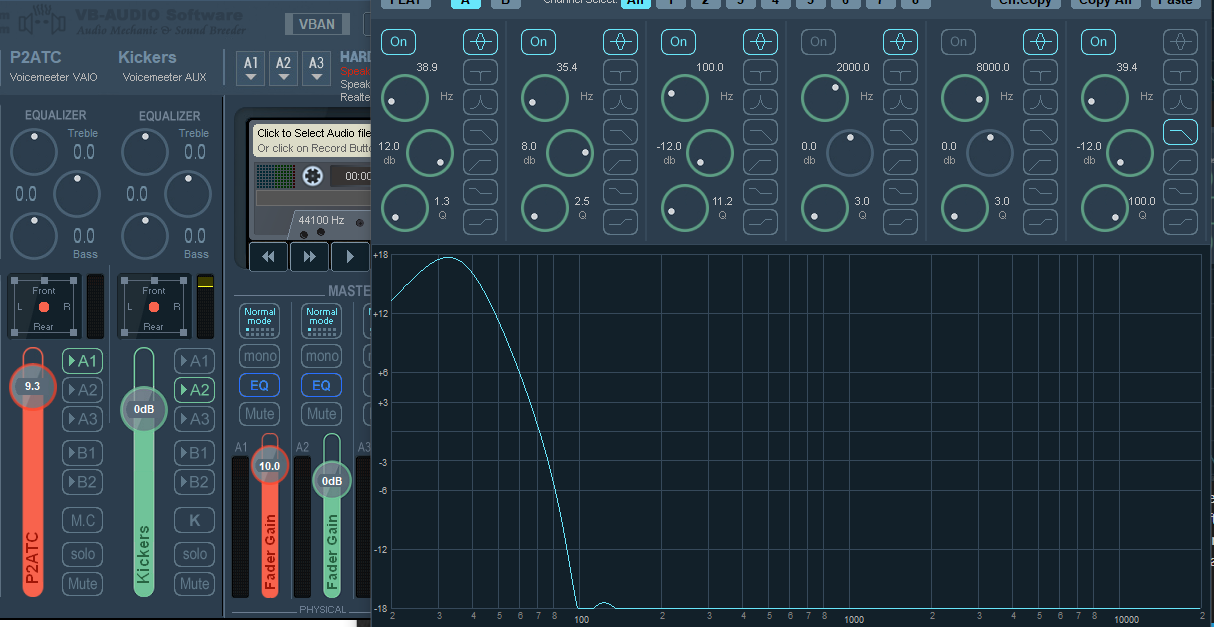Select low-pass filter icon in 35.4 Hz band
Viewport: 1214px width, 627px height.
620,132
